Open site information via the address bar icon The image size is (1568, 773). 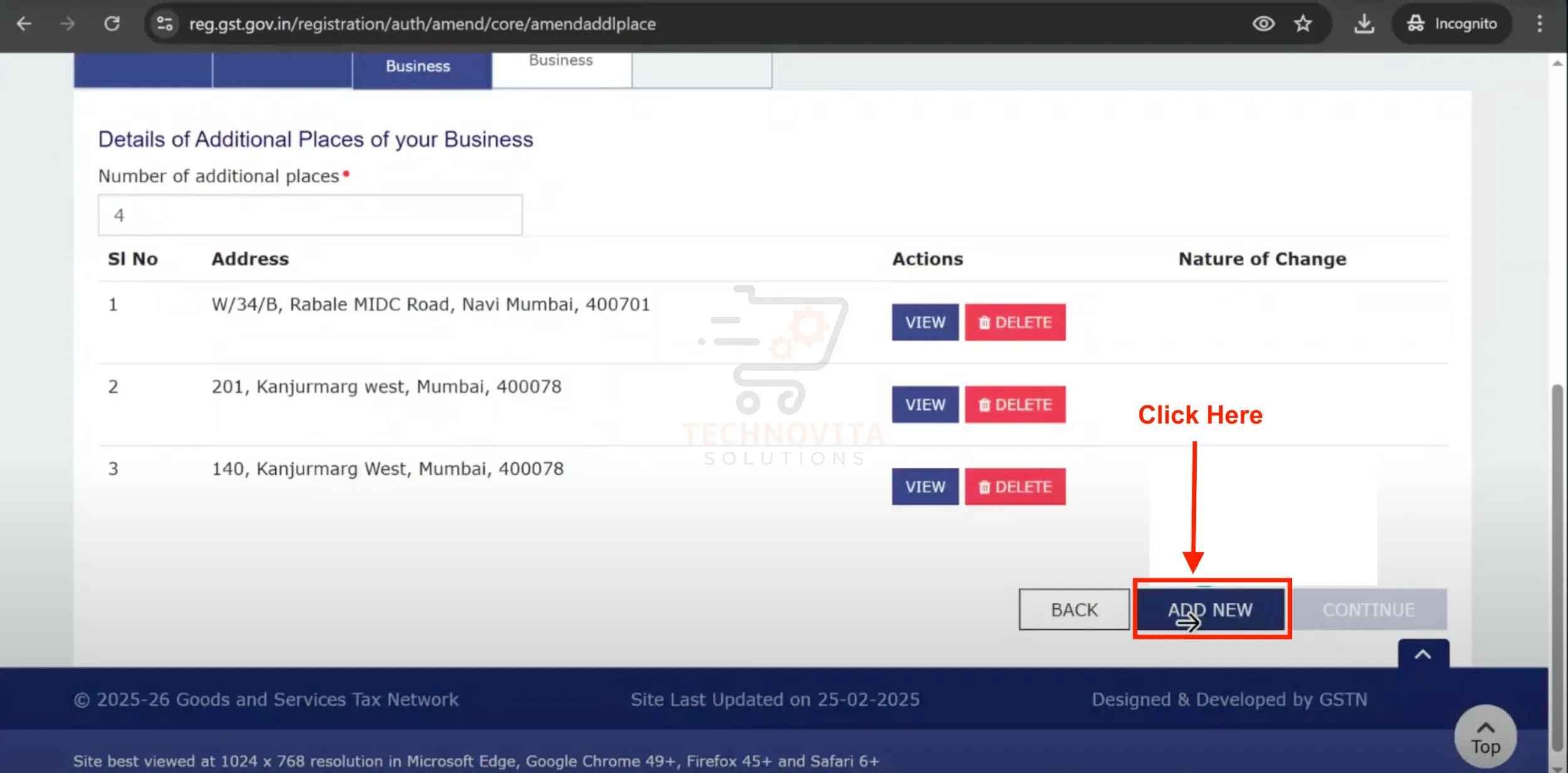click(x=164, y=24)
